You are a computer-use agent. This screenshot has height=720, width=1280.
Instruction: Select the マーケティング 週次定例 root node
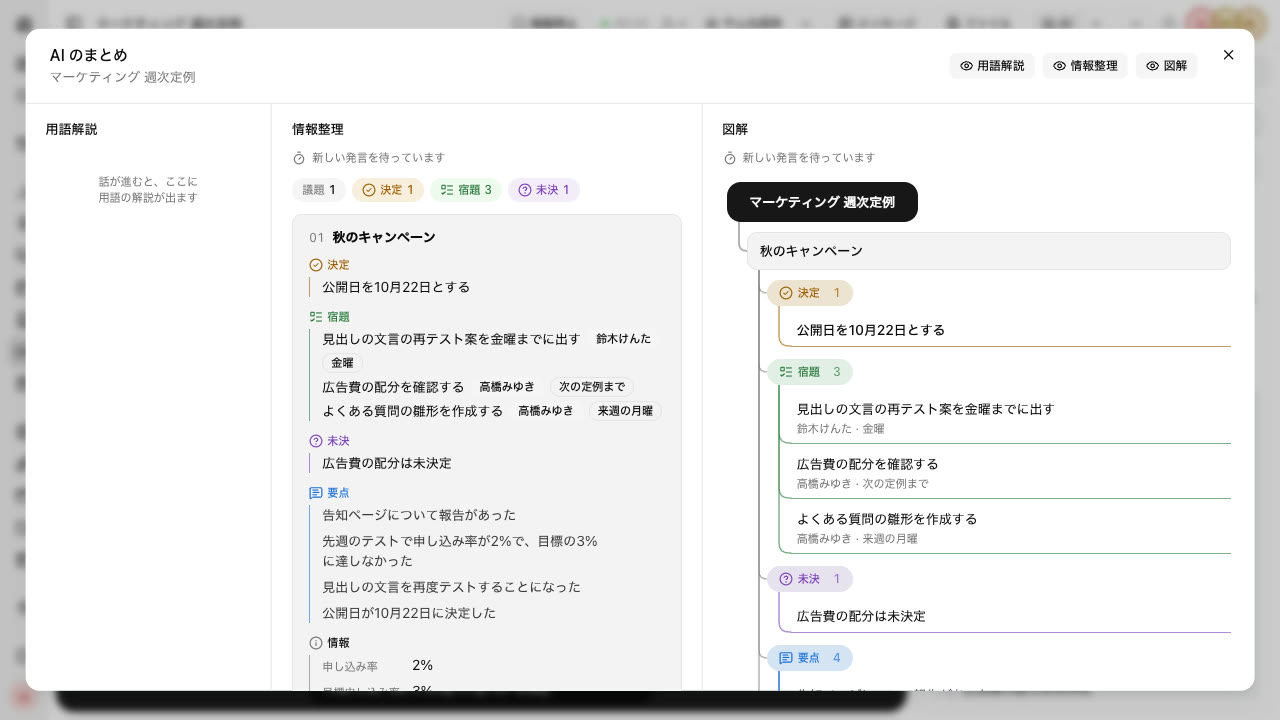click(x=822, y=202)
